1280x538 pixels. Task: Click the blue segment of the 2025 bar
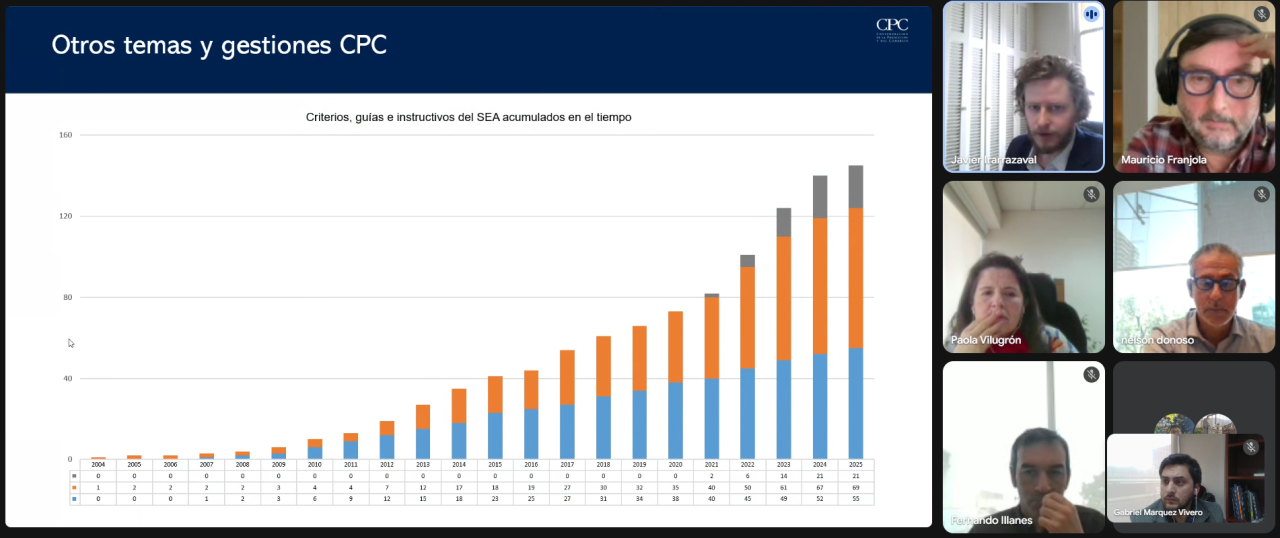coord(856,403)
